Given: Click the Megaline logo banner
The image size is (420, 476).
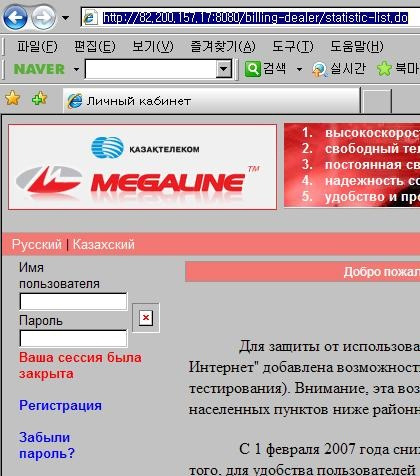Looking at the screenshot, I should [142, 167].
